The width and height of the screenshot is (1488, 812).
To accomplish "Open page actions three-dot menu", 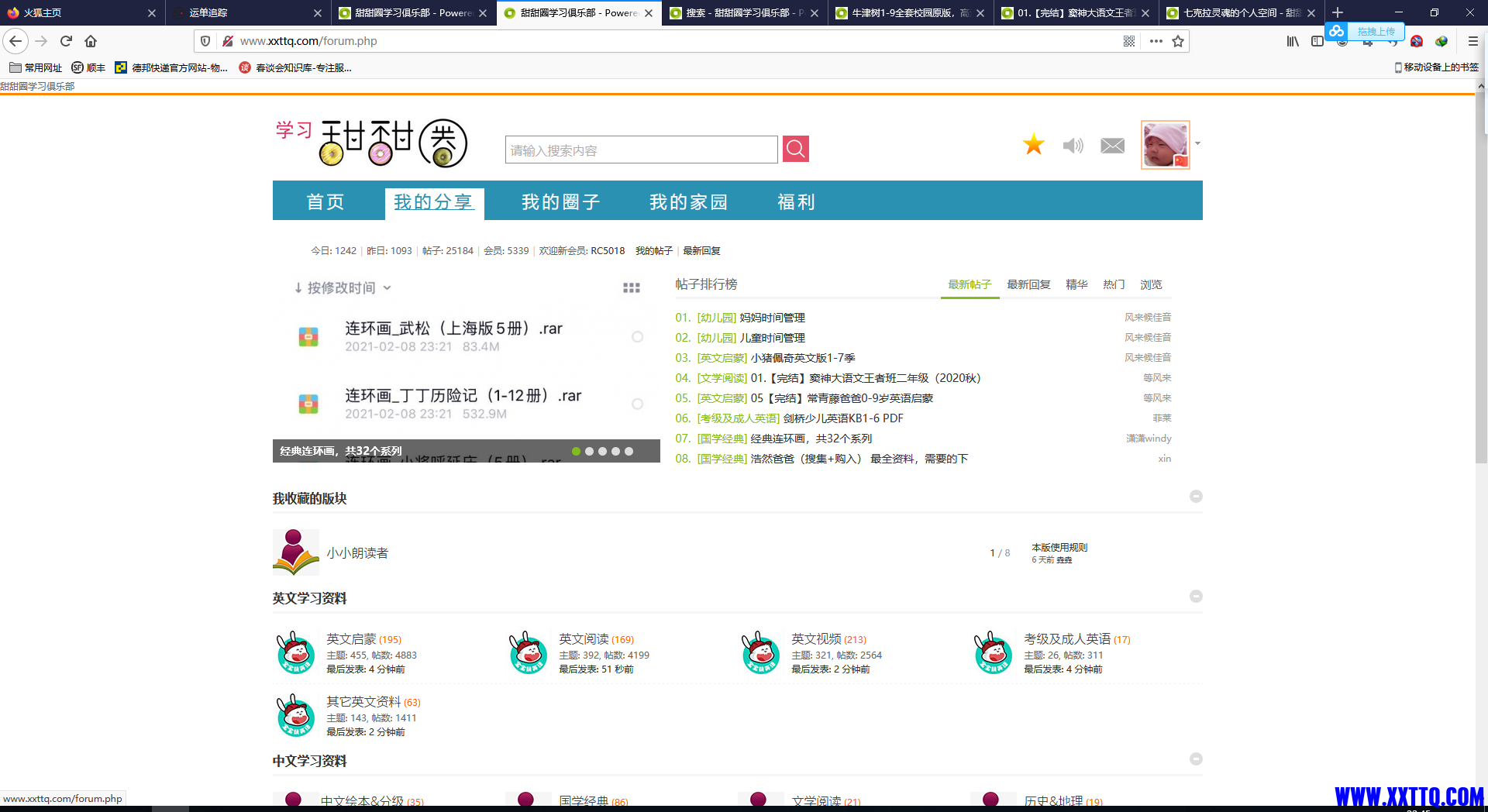I will (1156, 41).
